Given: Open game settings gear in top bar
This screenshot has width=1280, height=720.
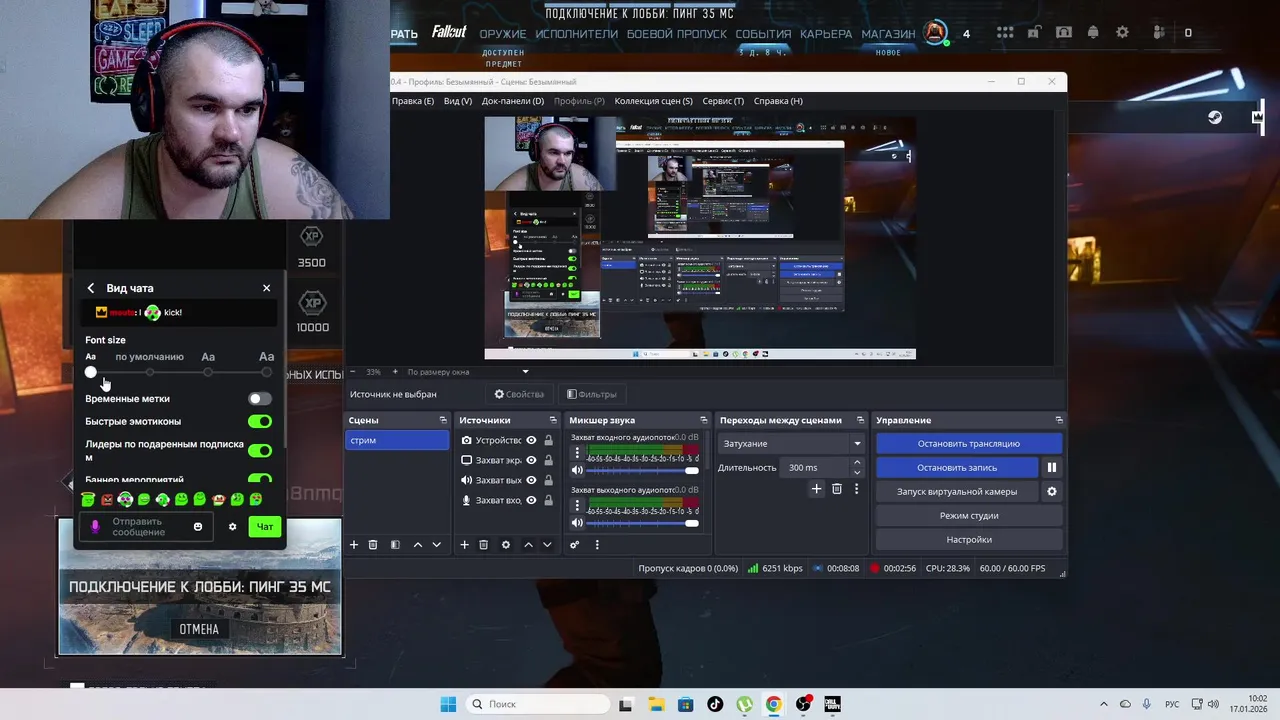Looking at the screenshot, I should point(1122,33).
